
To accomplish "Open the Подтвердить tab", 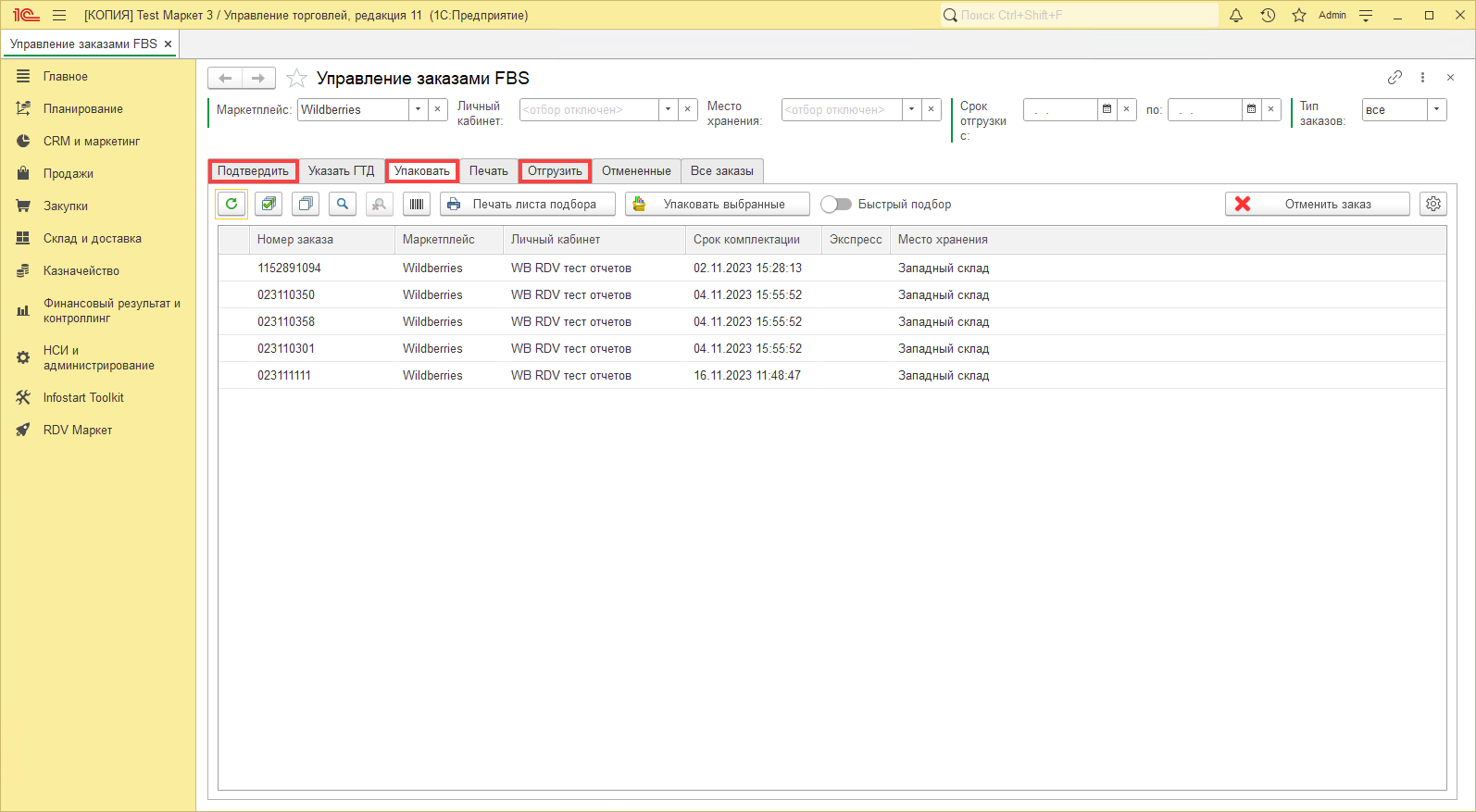I will click(253, 170).
